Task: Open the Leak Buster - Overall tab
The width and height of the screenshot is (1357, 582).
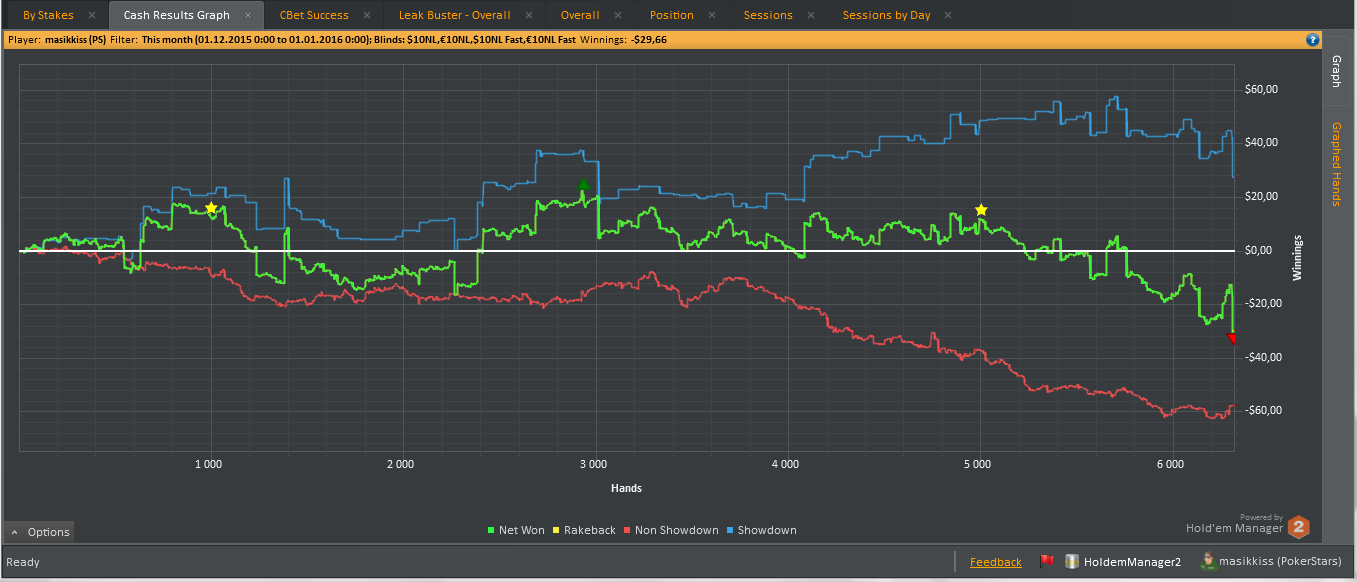Action: (454, 15)
